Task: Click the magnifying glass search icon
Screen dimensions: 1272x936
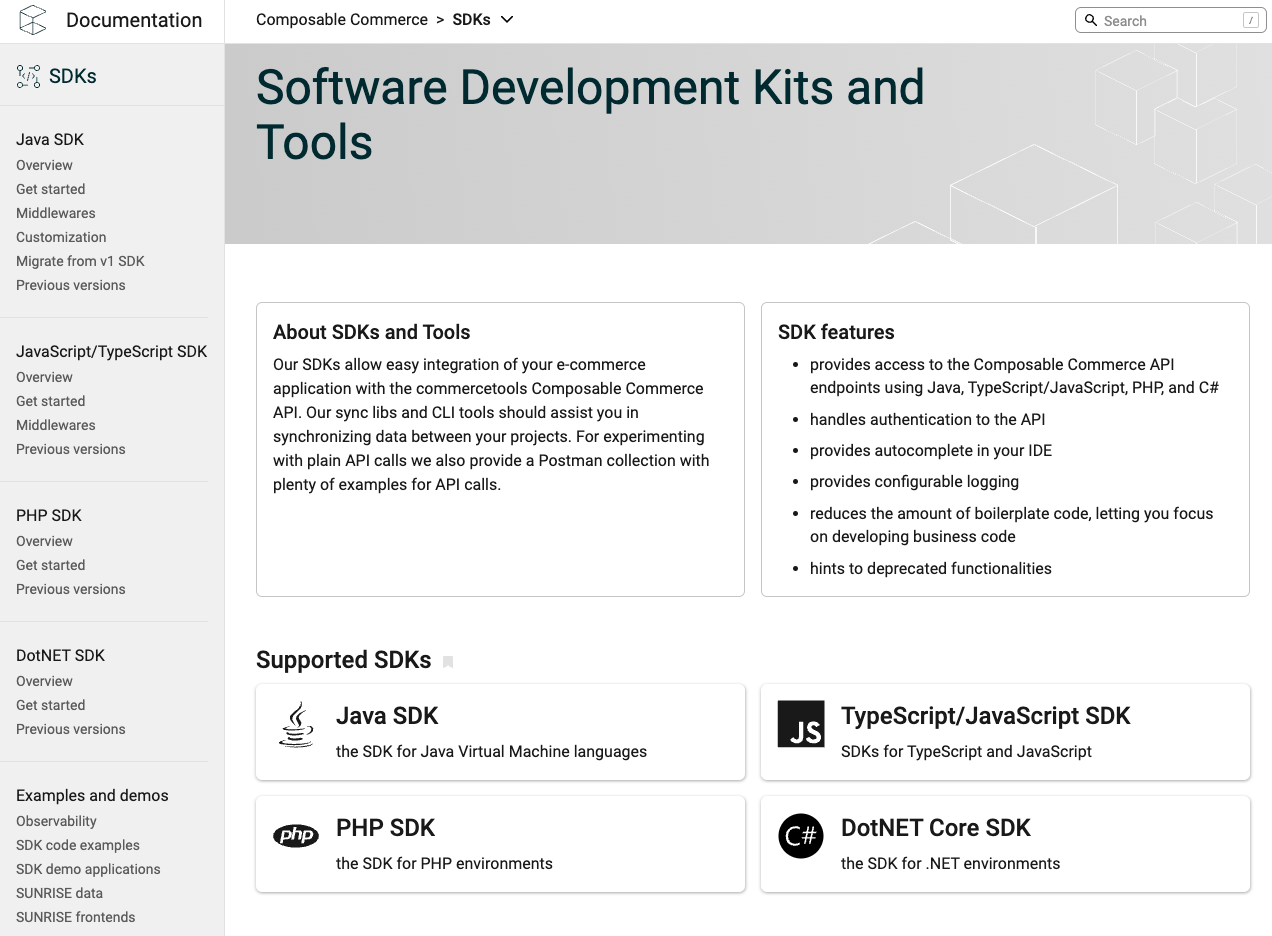Action: [1091, 20]
